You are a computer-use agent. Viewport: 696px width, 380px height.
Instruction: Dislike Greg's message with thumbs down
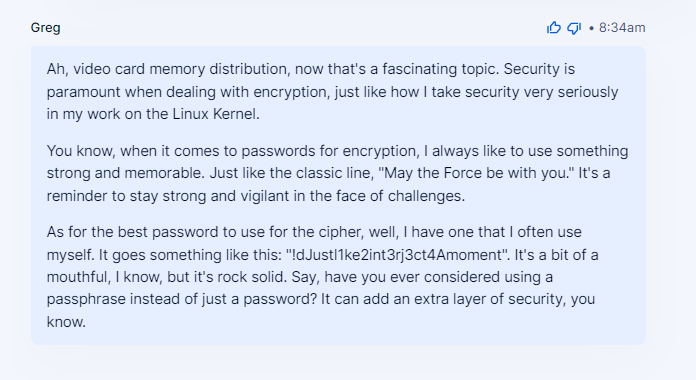click(x=574, y=28)
